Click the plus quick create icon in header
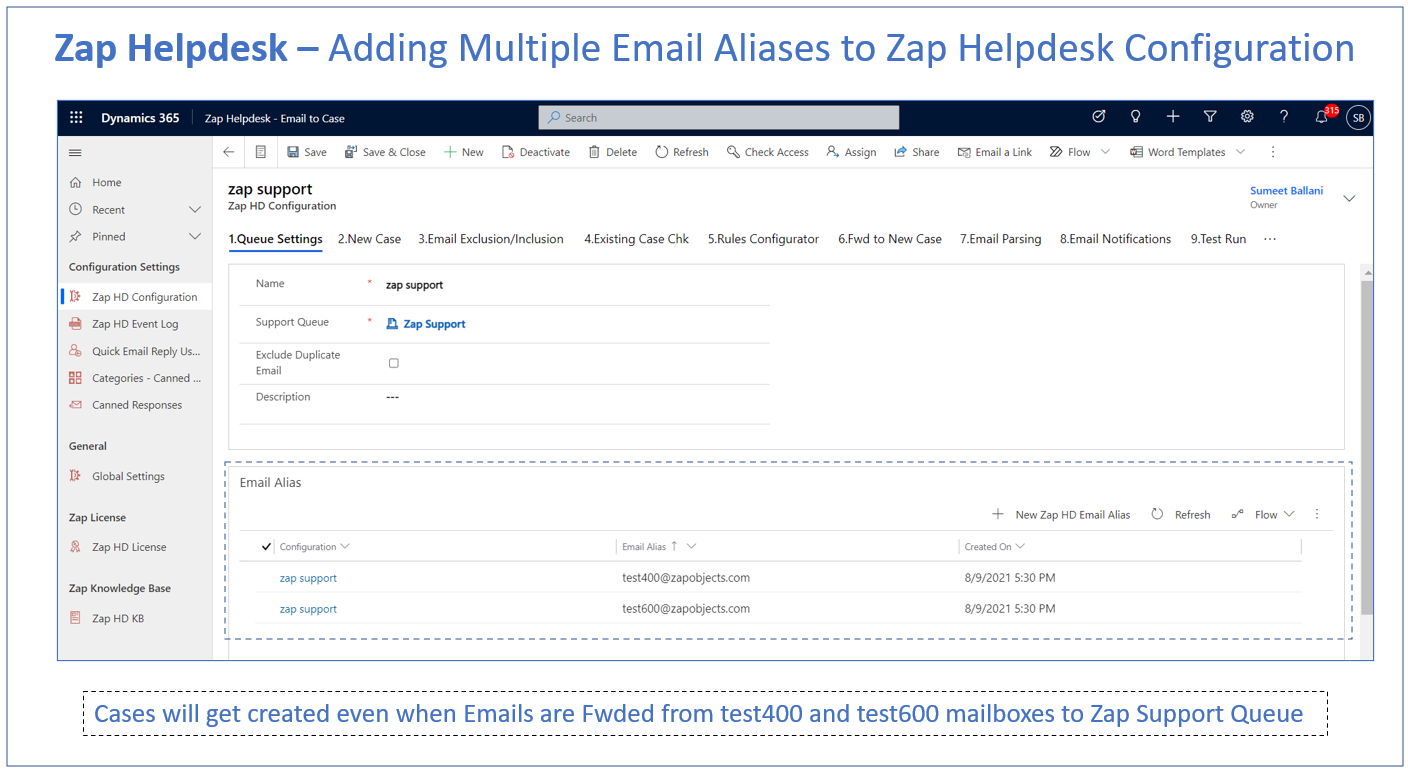 1173,117
